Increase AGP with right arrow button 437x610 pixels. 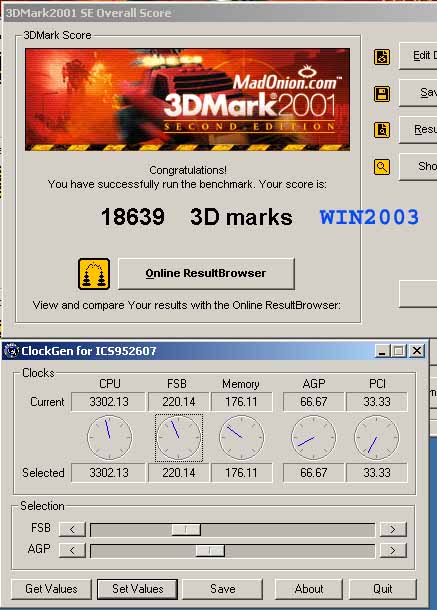point(393,550)
